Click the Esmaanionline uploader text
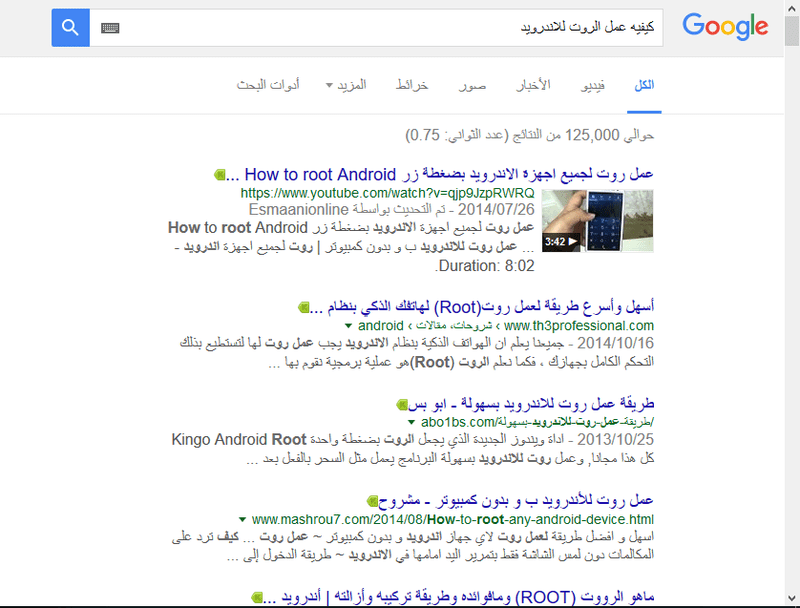Screen dimensions: 800x608 pos(298,210)
